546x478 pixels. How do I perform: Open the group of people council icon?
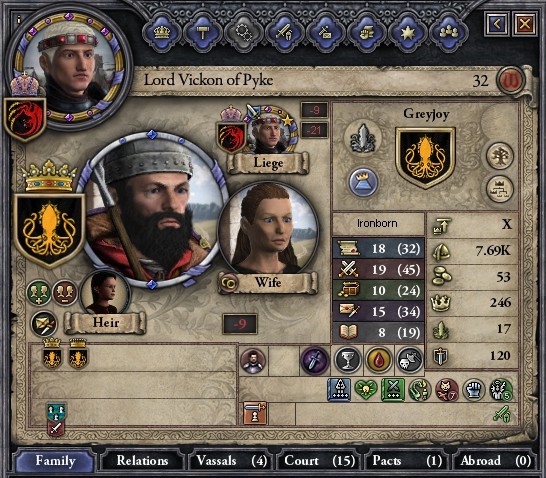coord(448,33)
